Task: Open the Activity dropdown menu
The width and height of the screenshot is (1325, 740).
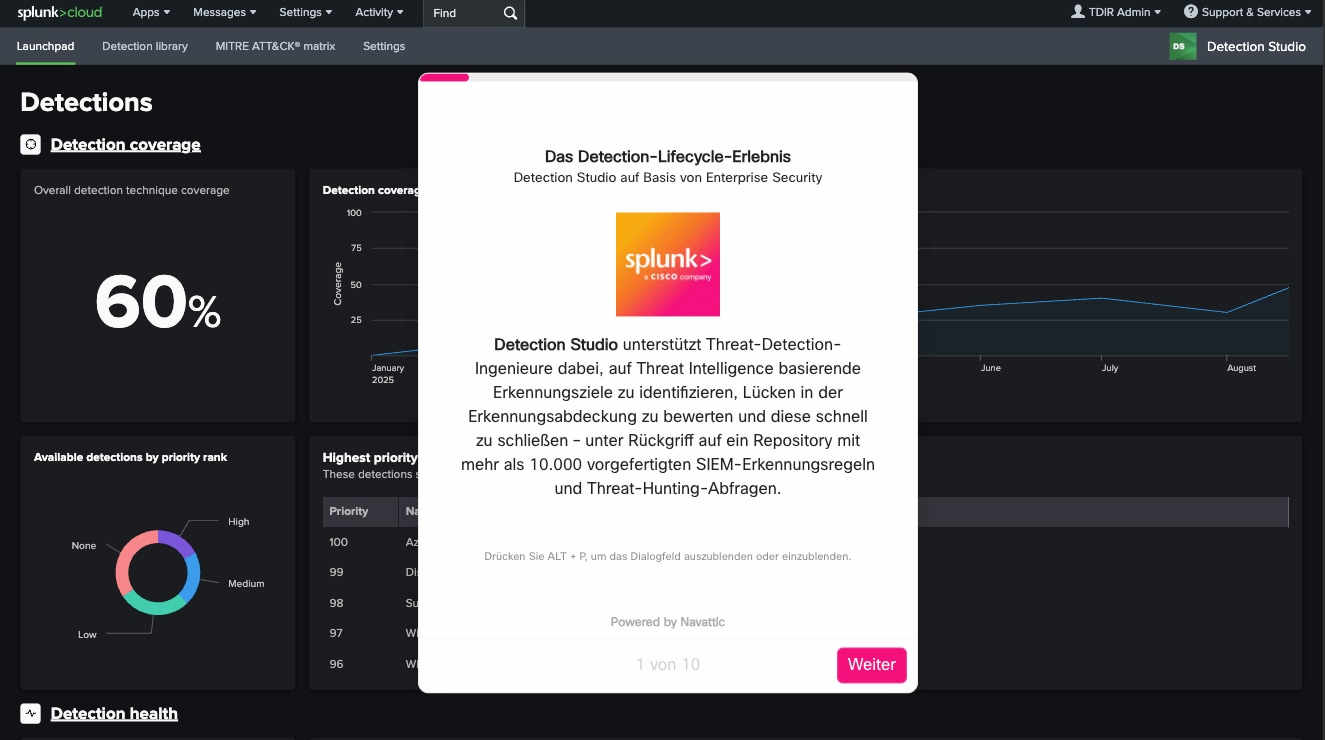Action: [x=379, y=13]
